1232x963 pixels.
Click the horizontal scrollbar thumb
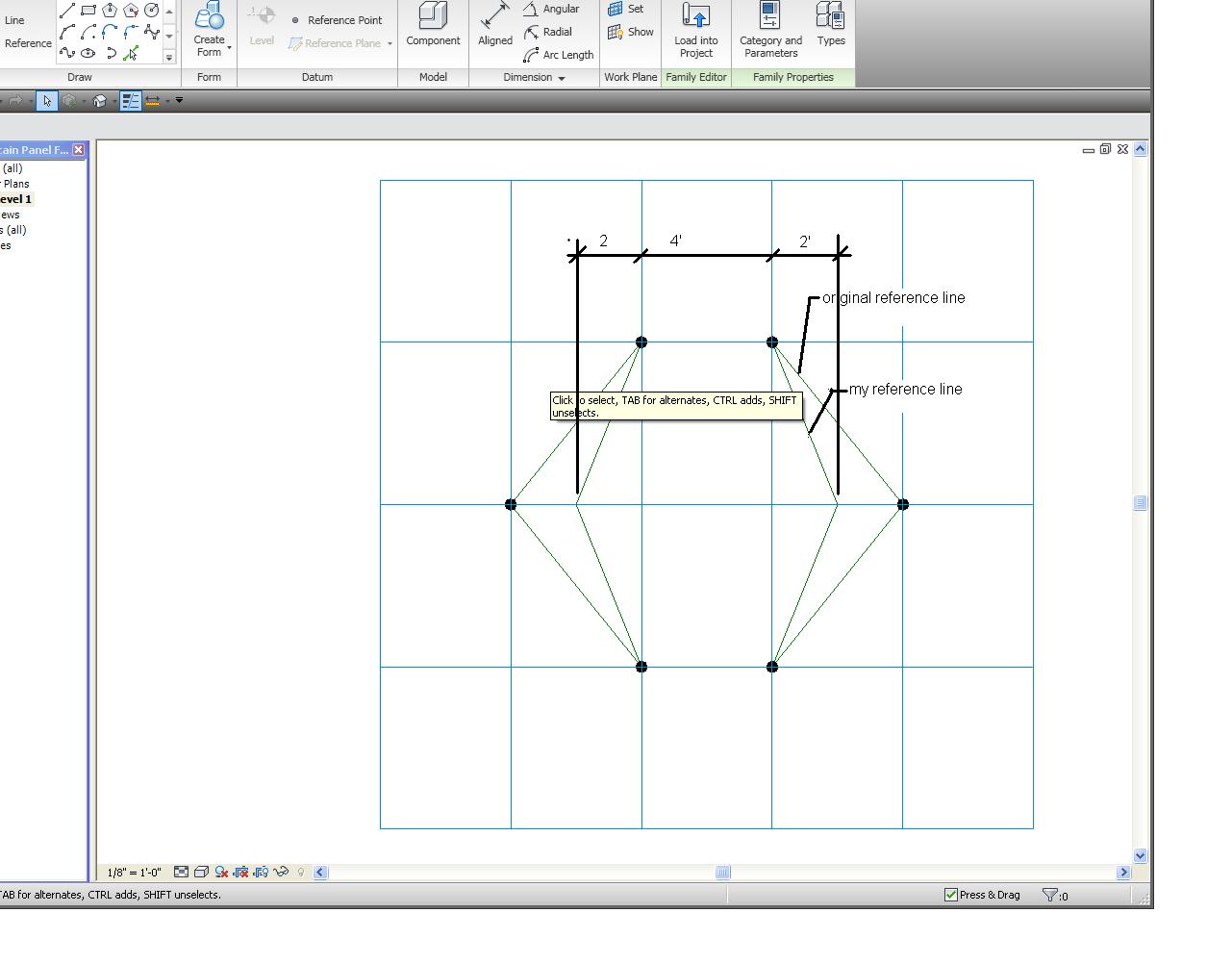[x=722, y=873]
